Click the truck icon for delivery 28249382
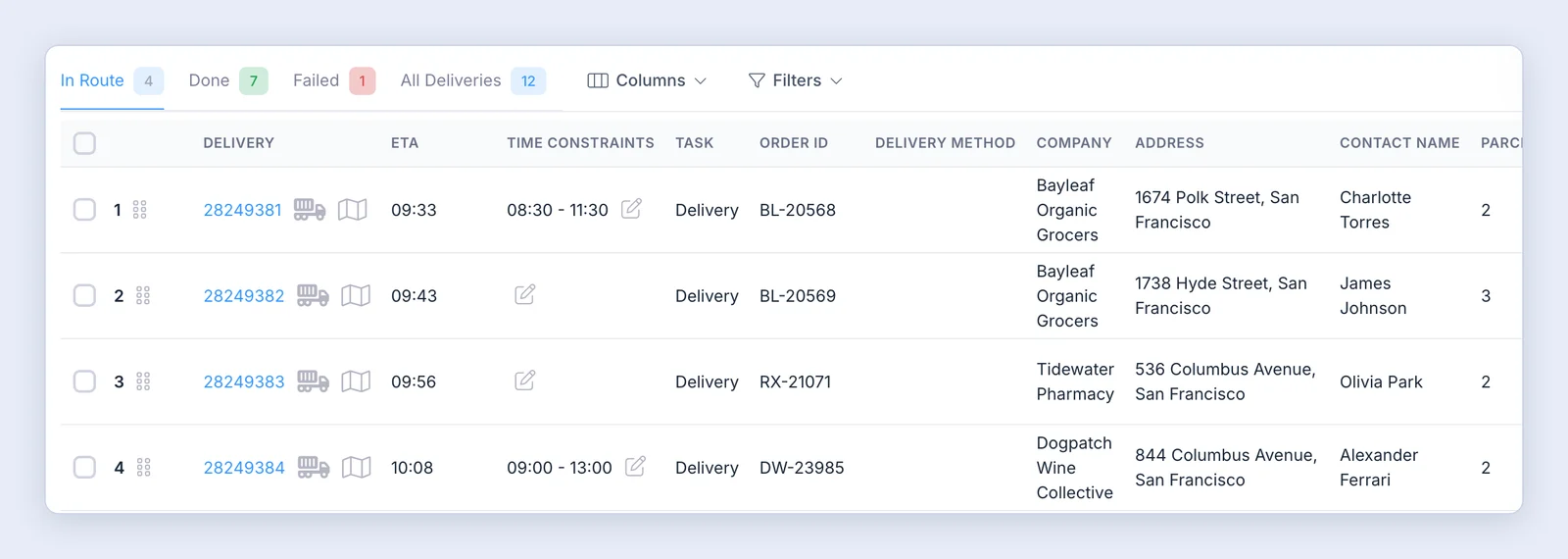1568x559 pixels. coord(313,295)
